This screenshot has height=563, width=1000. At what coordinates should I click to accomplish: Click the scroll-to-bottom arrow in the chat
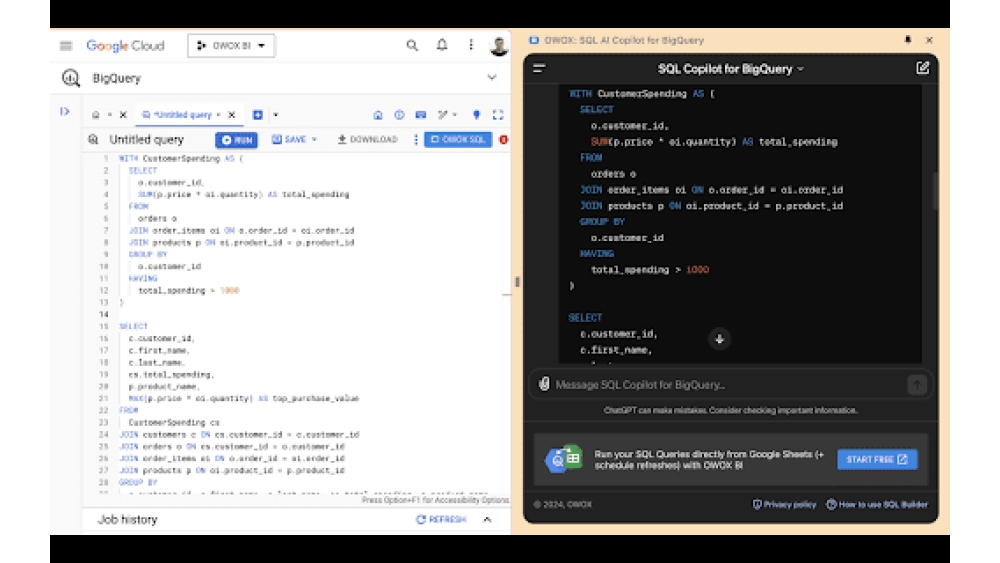(x=719, y=339)
